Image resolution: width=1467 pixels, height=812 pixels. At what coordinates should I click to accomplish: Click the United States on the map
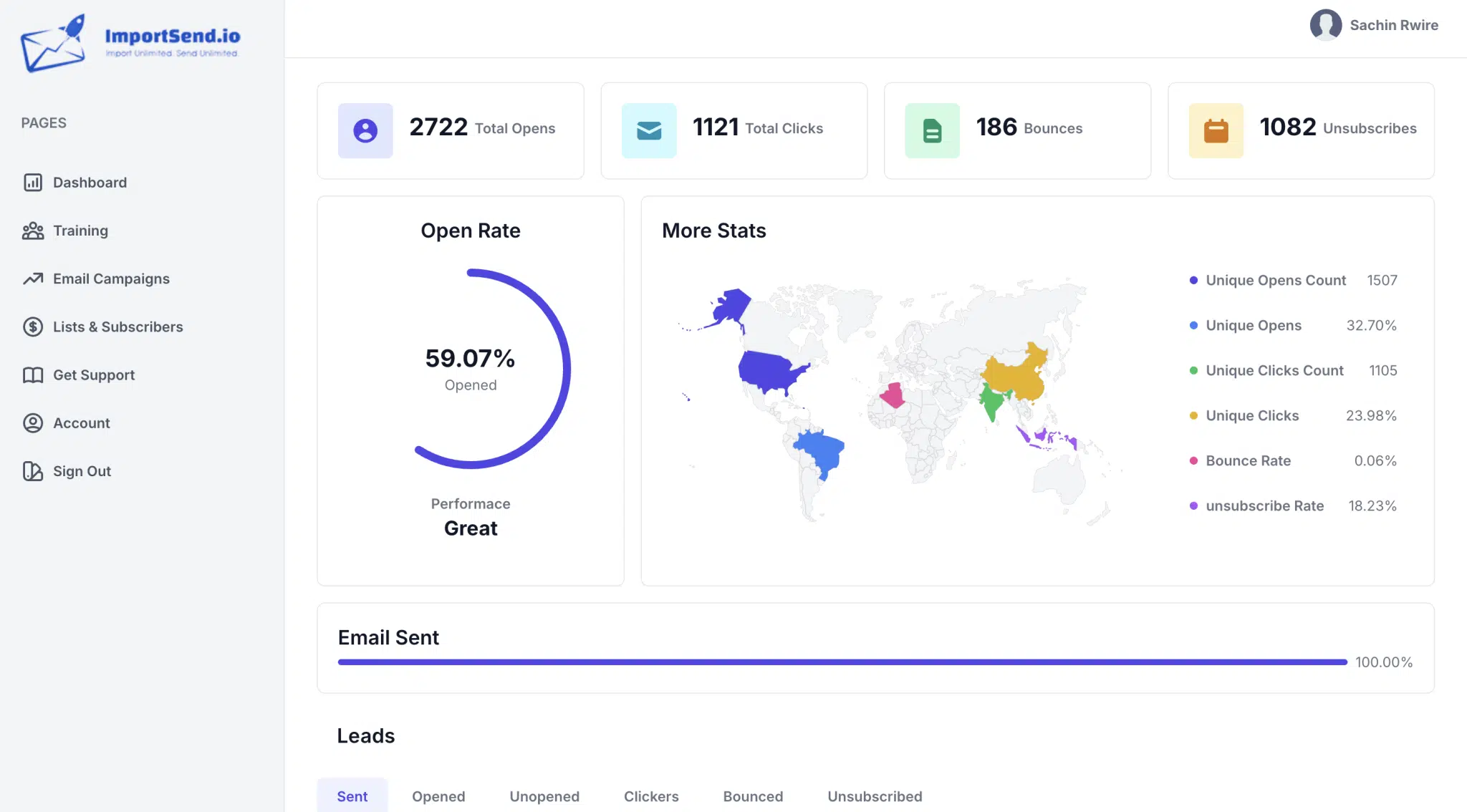pyautogui.click(x=770, y=371)
